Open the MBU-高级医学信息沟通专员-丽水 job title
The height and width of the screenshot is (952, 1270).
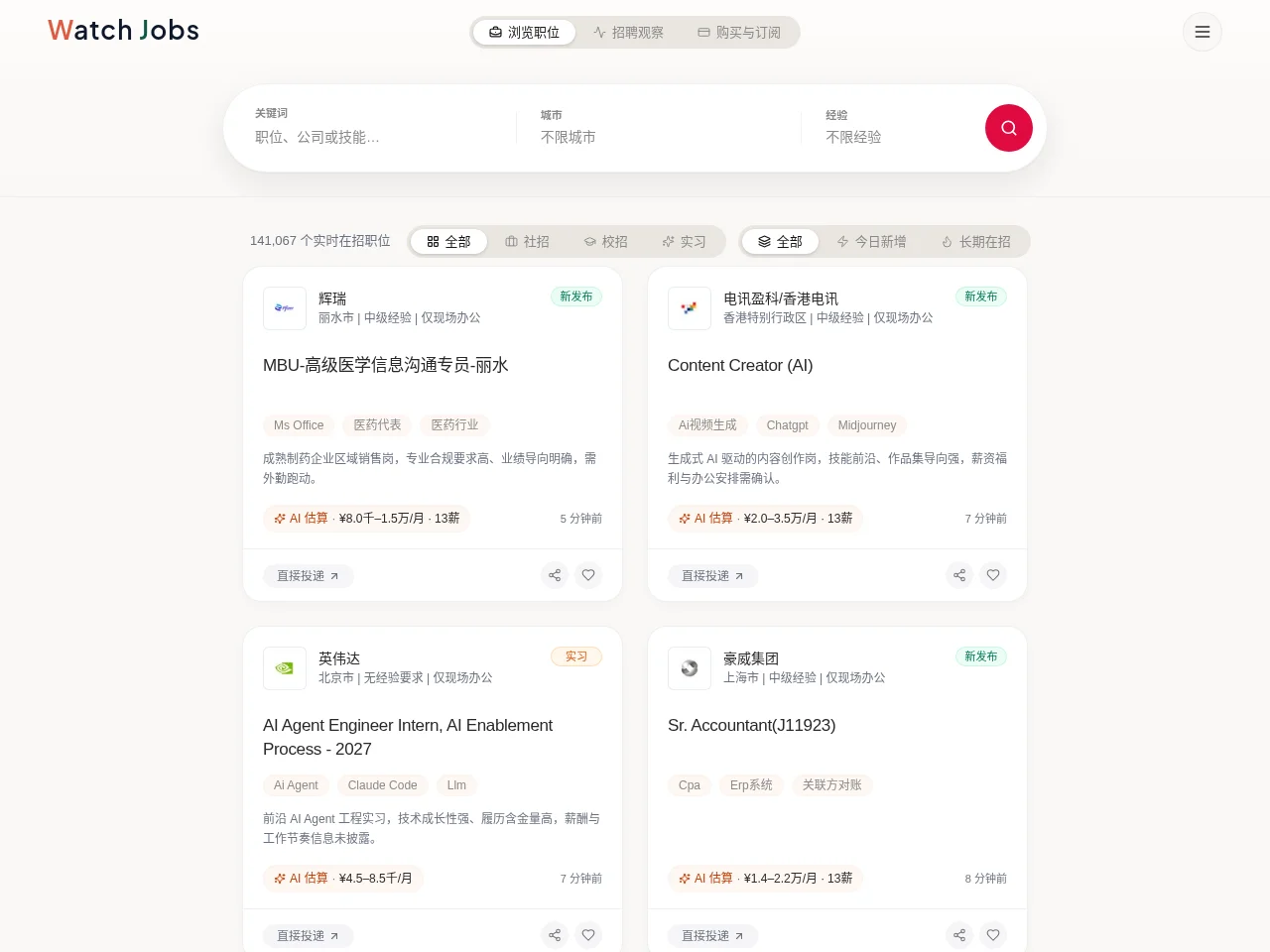pyautogui.click(x=386, y=365)
